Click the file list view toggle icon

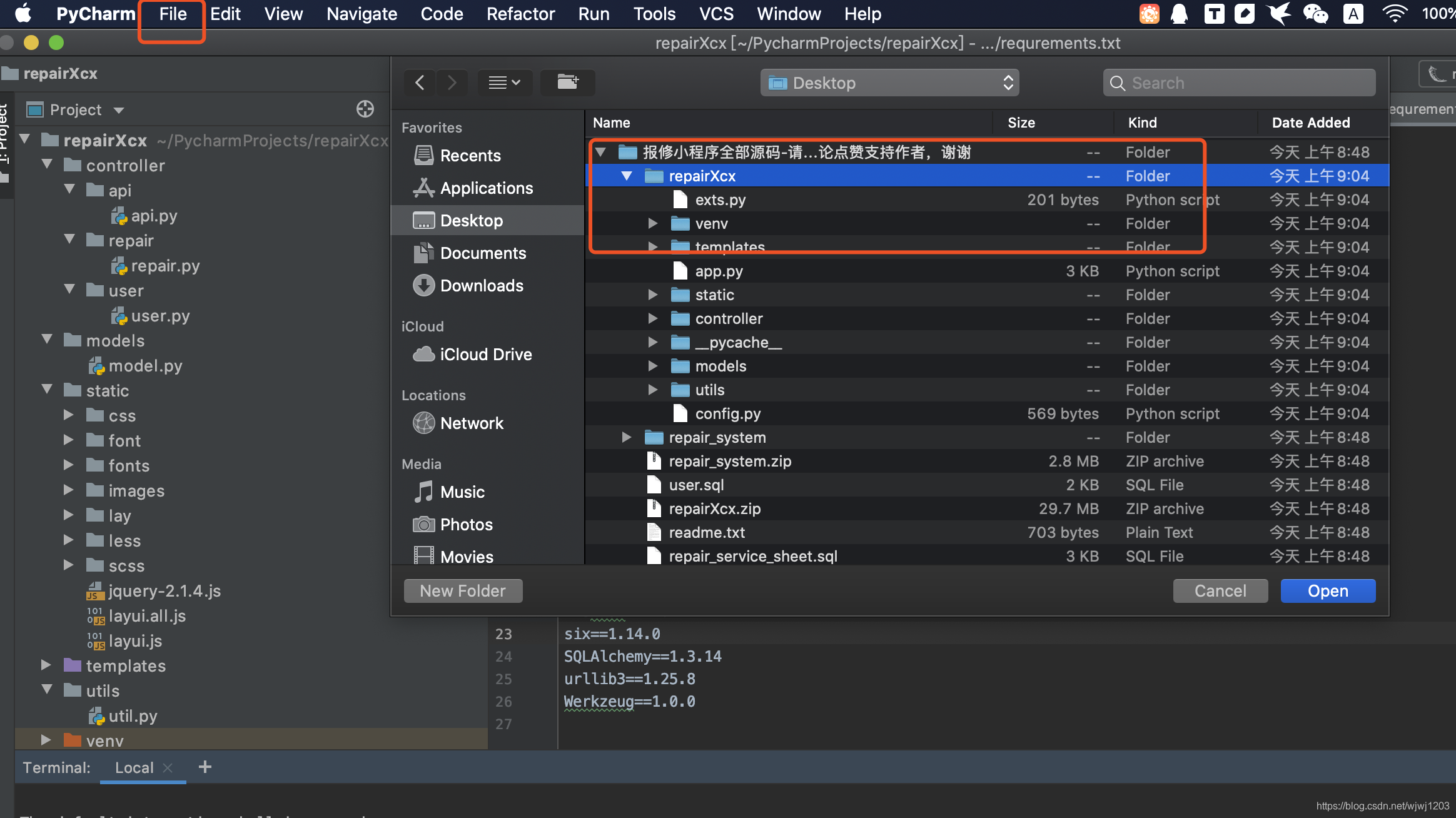(503, 82)
